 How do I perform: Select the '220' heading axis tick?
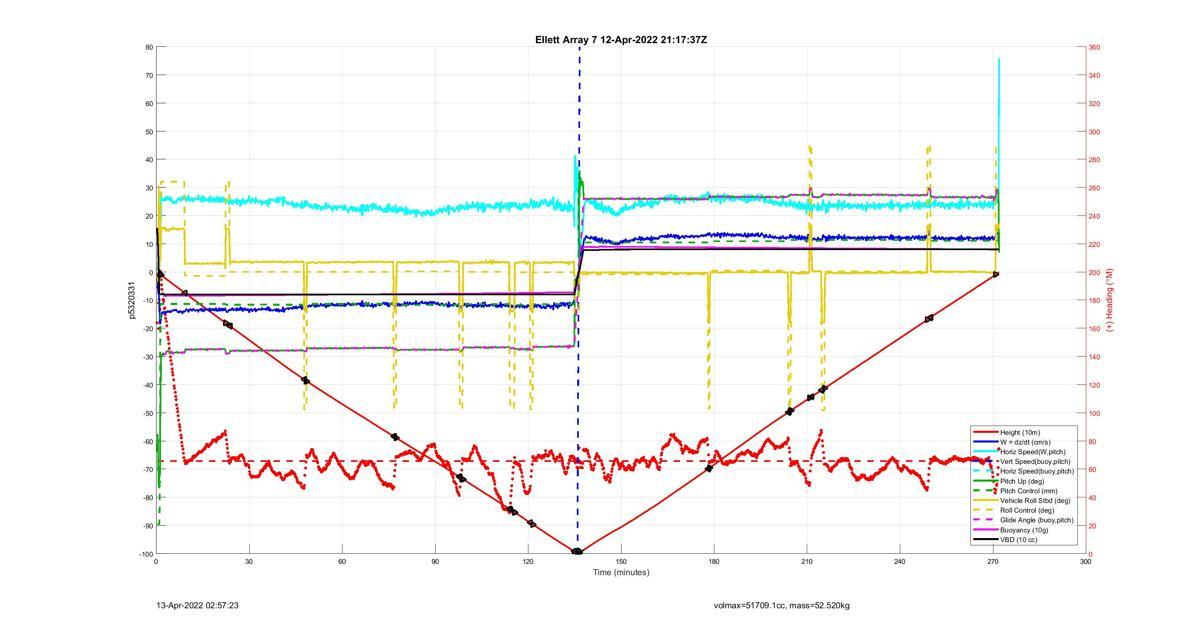(1096, 244)
